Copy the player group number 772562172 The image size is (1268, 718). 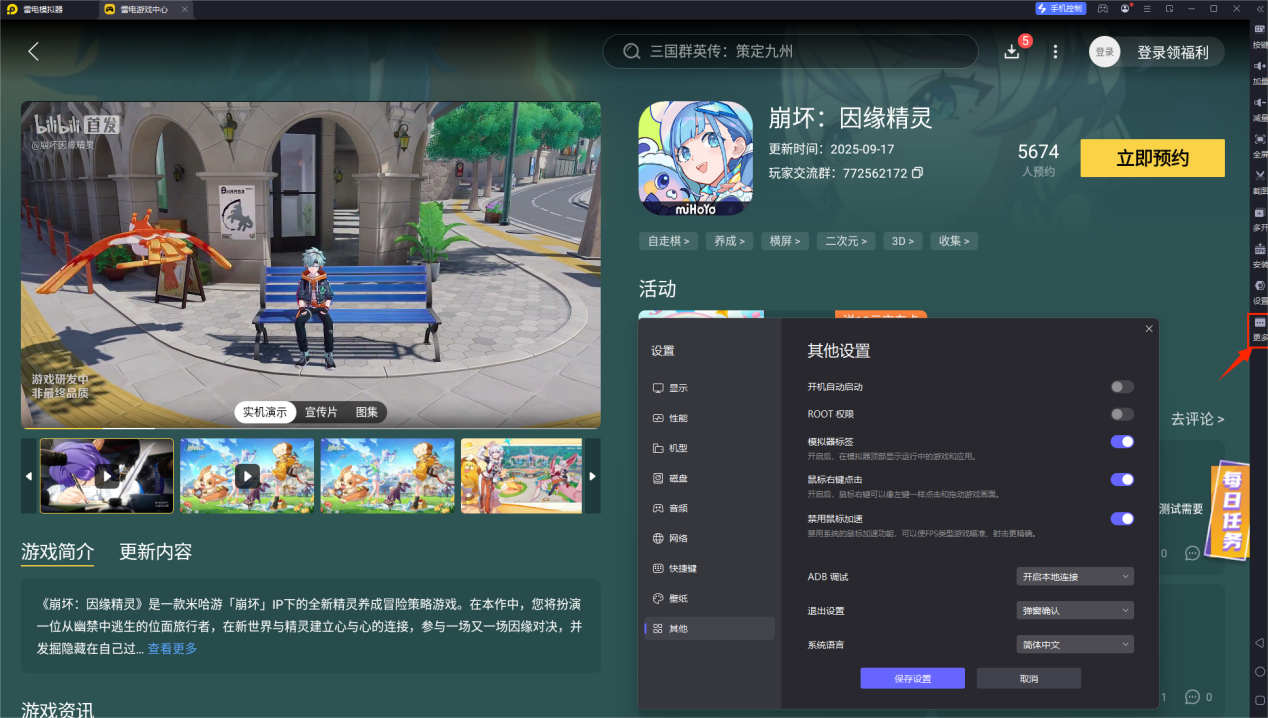pyautogui.click(x=918, y=173)
